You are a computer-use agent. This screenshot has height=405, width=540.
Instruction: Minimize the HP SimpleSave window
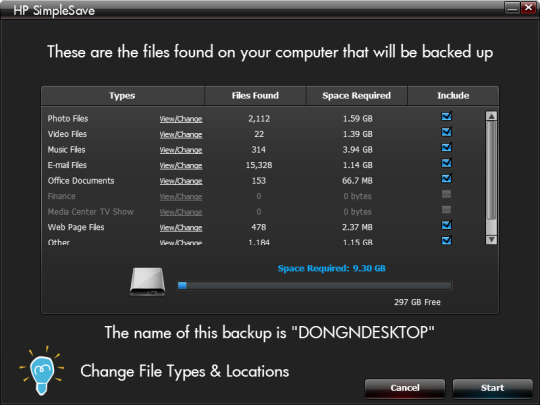512,7
